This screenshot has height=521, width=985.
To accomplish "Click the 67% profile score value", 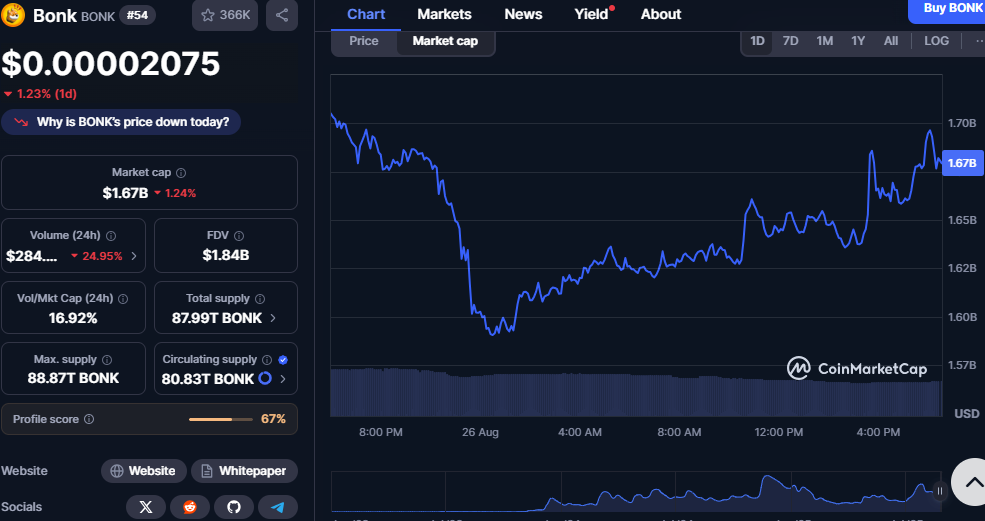I will point(273,419).
